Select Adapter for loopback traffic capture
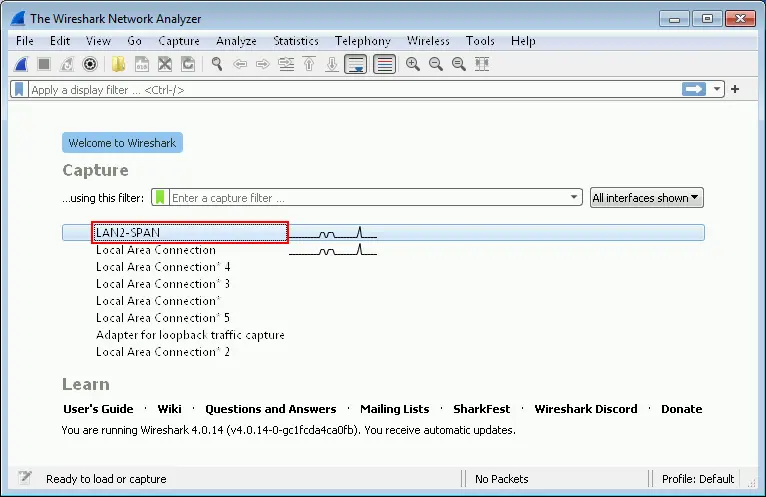The width and height of the screenshot is (766, 497). (x=383, y=335)
